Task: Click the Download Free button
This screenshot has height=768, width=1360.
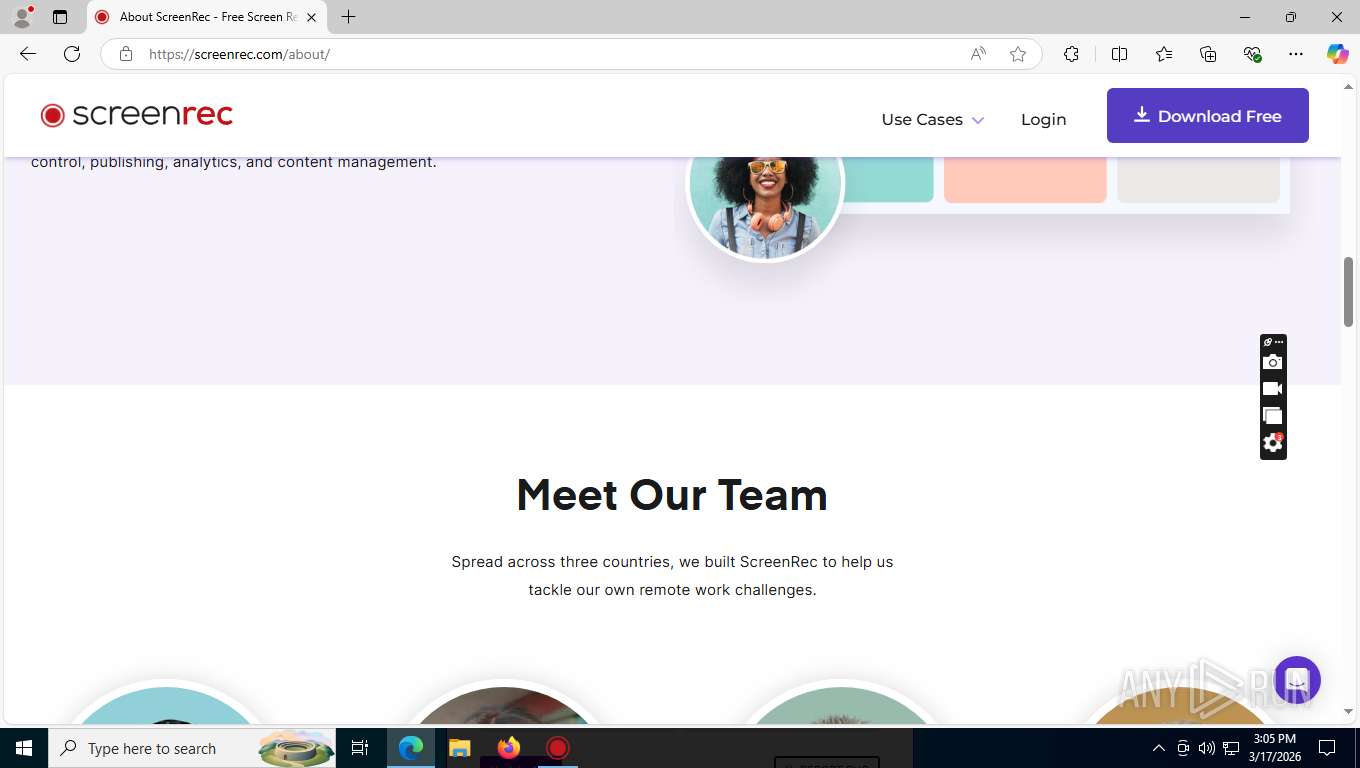Action: 1207,116
